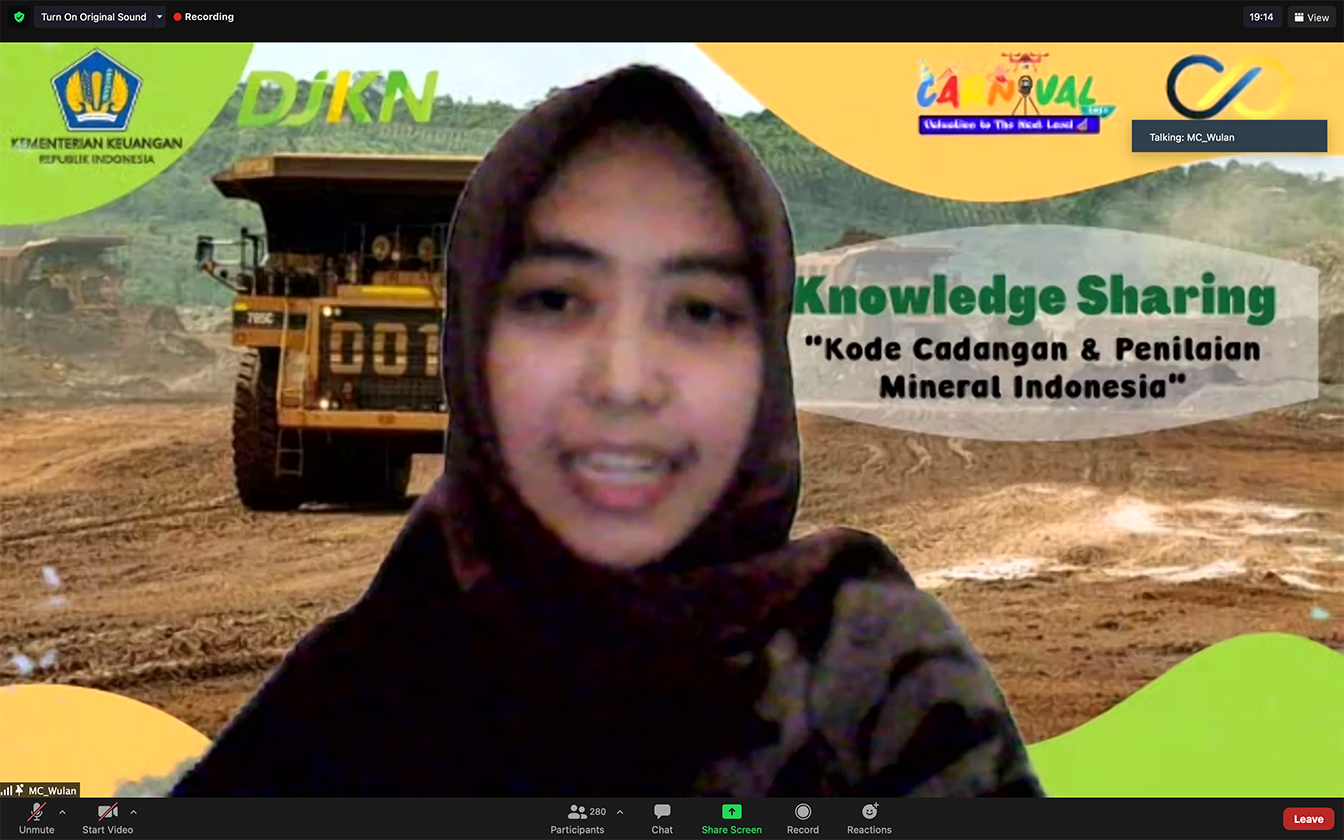
Task: Click the Talking: MC_Wulan banner
Action: (x=1228, y=137)
